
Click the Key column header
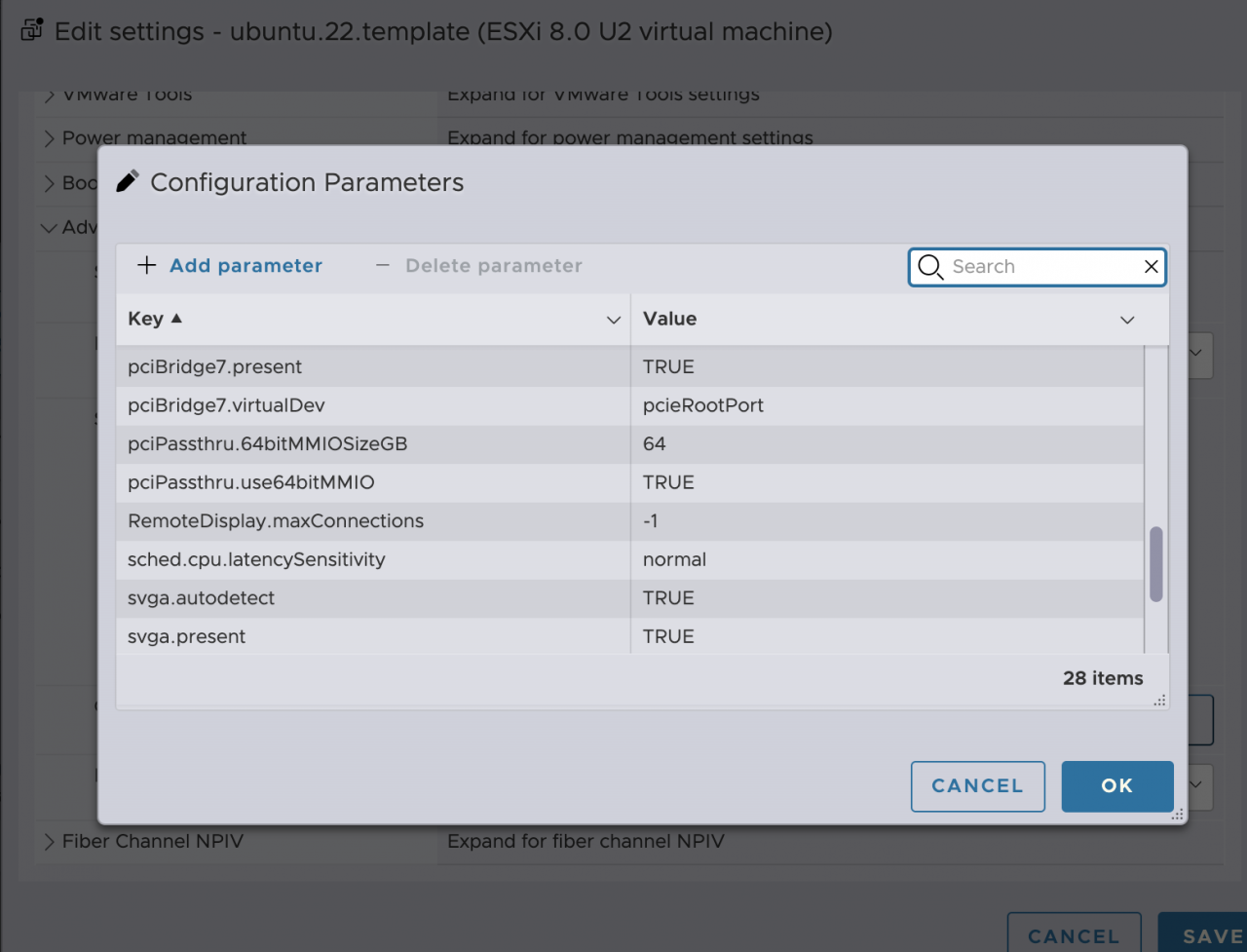(x=373, y=319)
